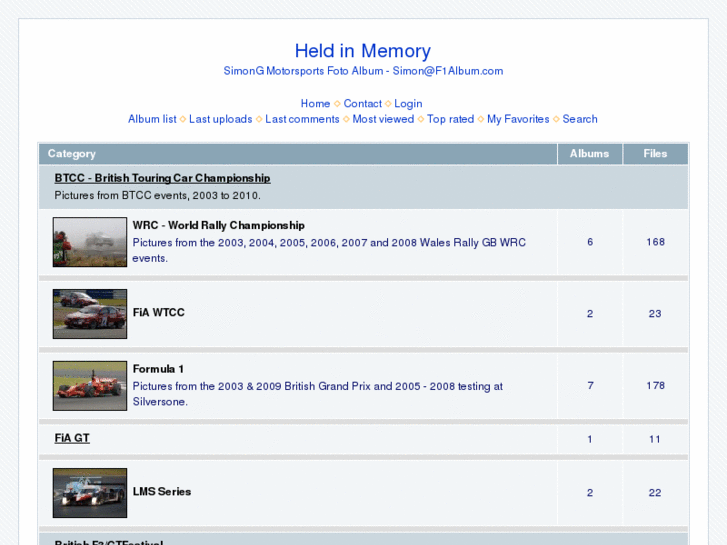Click the WRC albums count 6
This screenshot has height=545, width=727.
pos(590,242)
